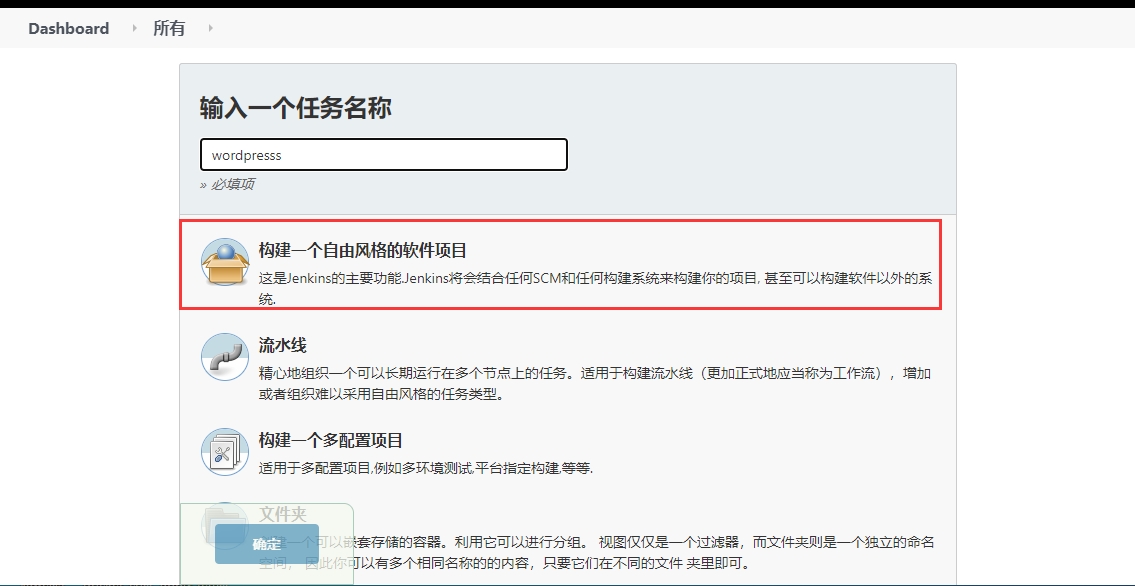Expand the arrow after Dashboard breadcrumb
The image size is (1135, 586).
point(135,28)
